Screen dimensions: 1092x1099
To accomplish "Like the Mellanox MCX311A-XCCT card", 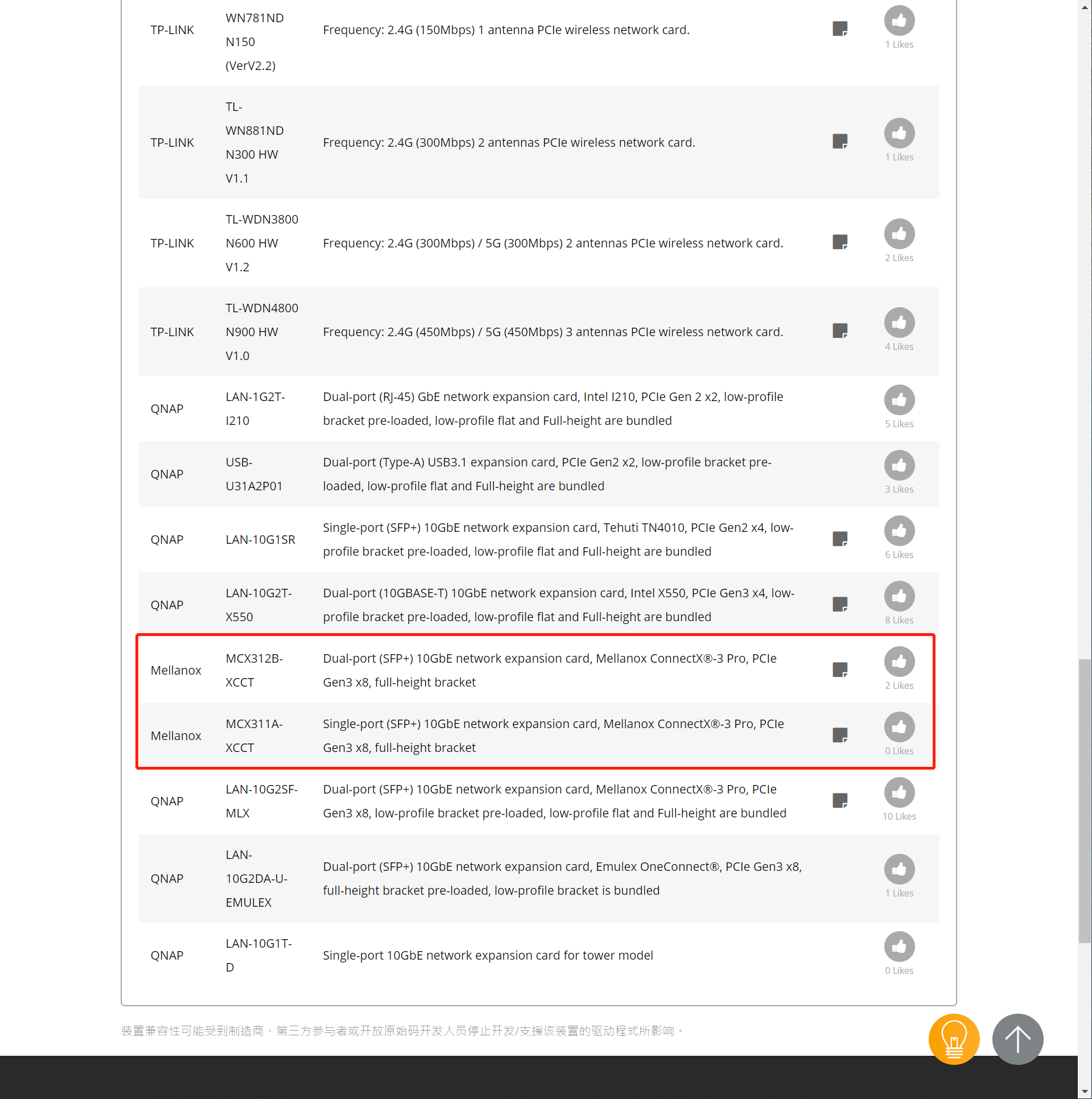I will point(899,728).
